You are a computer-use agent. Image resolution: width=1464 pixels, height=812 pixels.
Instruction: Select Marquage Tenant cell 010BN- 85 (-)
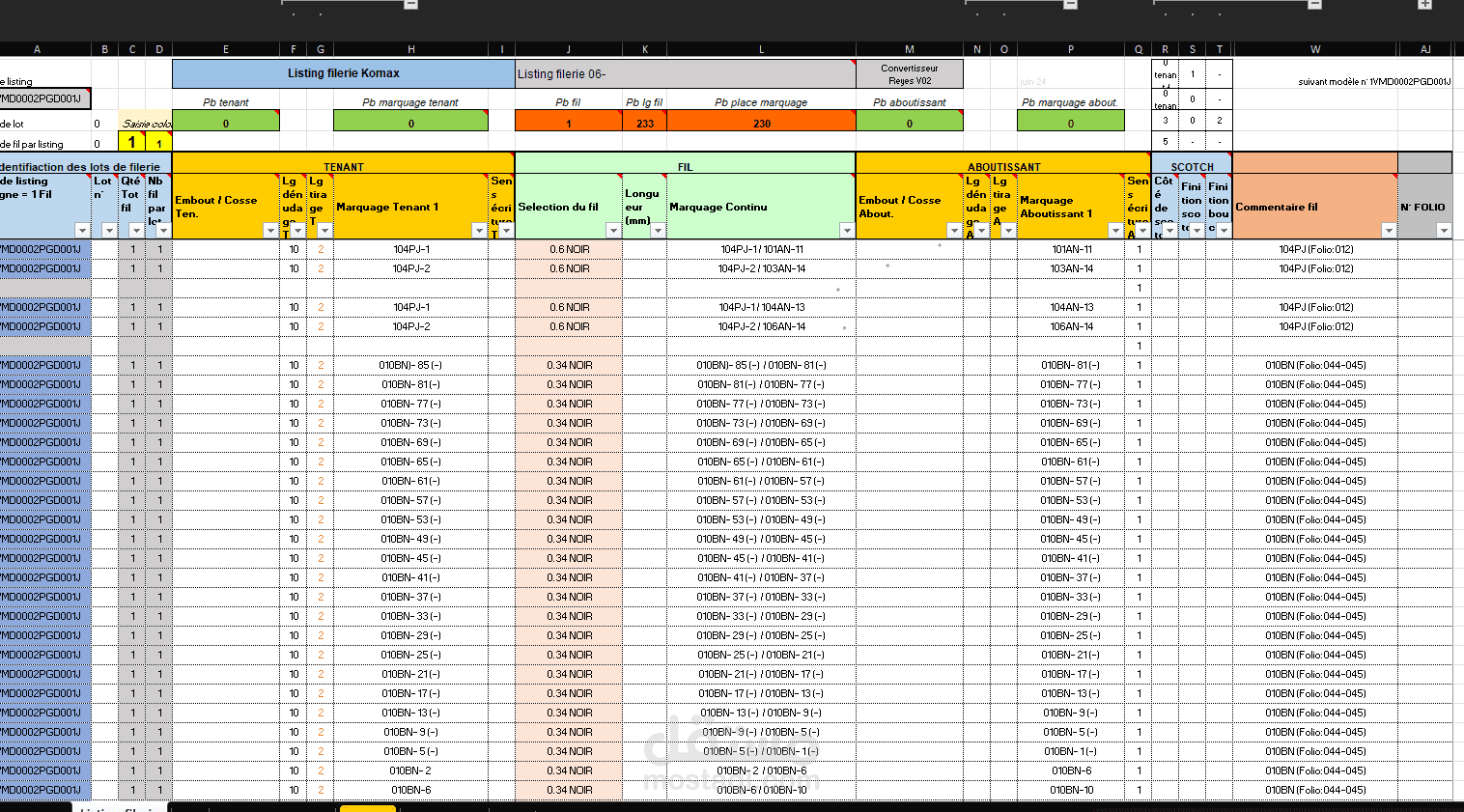coord(411,365)
